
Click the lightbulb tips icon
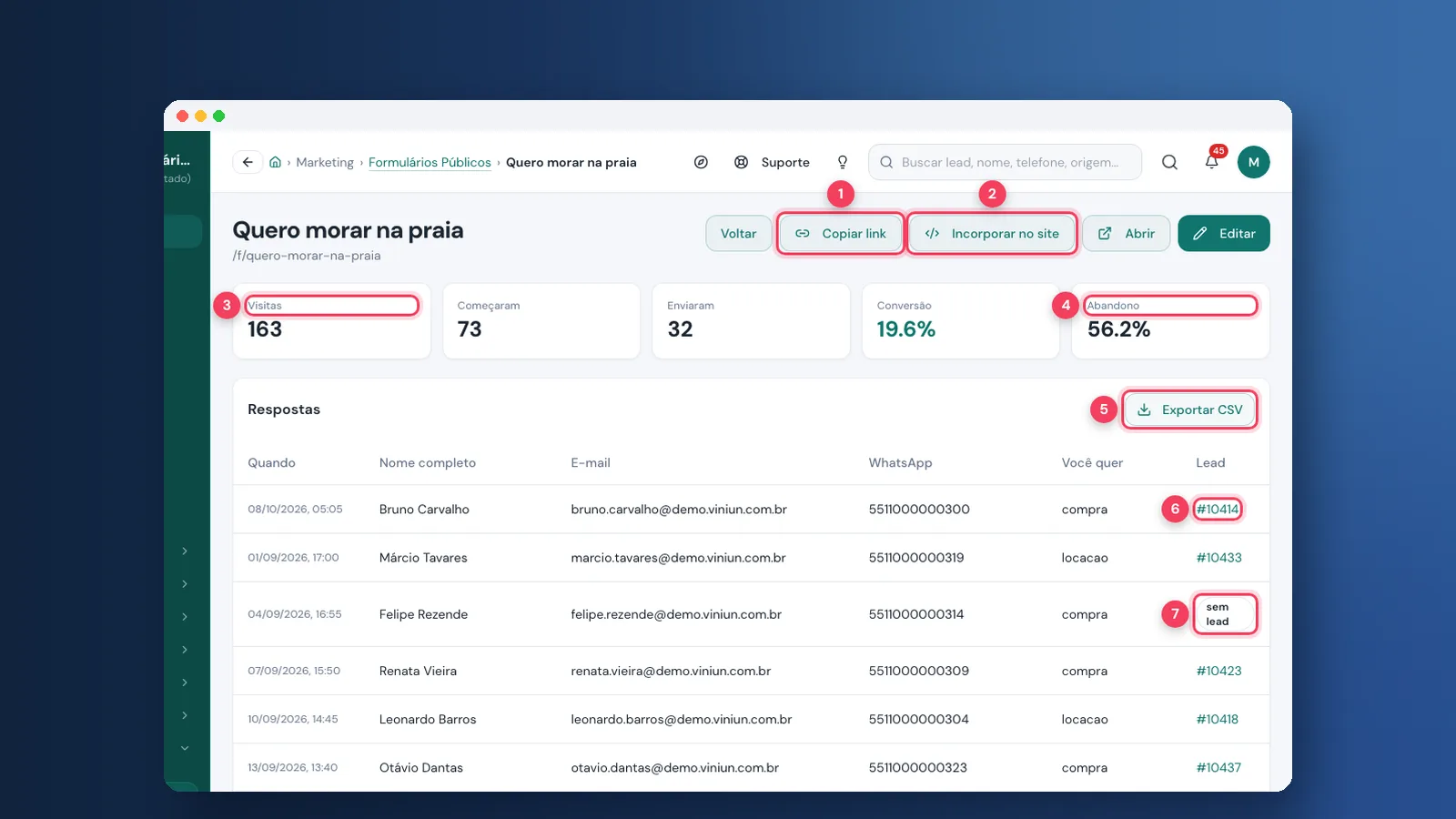pyautogui.click(x=843, y=162)
